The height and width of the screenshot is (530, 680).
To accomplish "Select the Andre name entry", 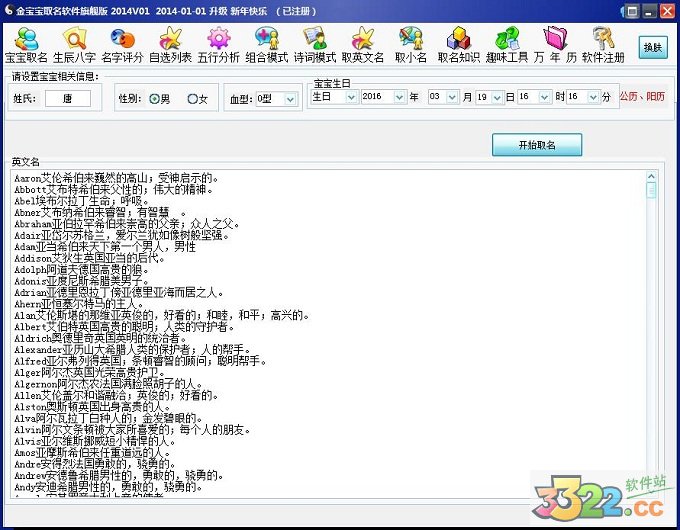I will pyautogui.click(x=95, y=464).
